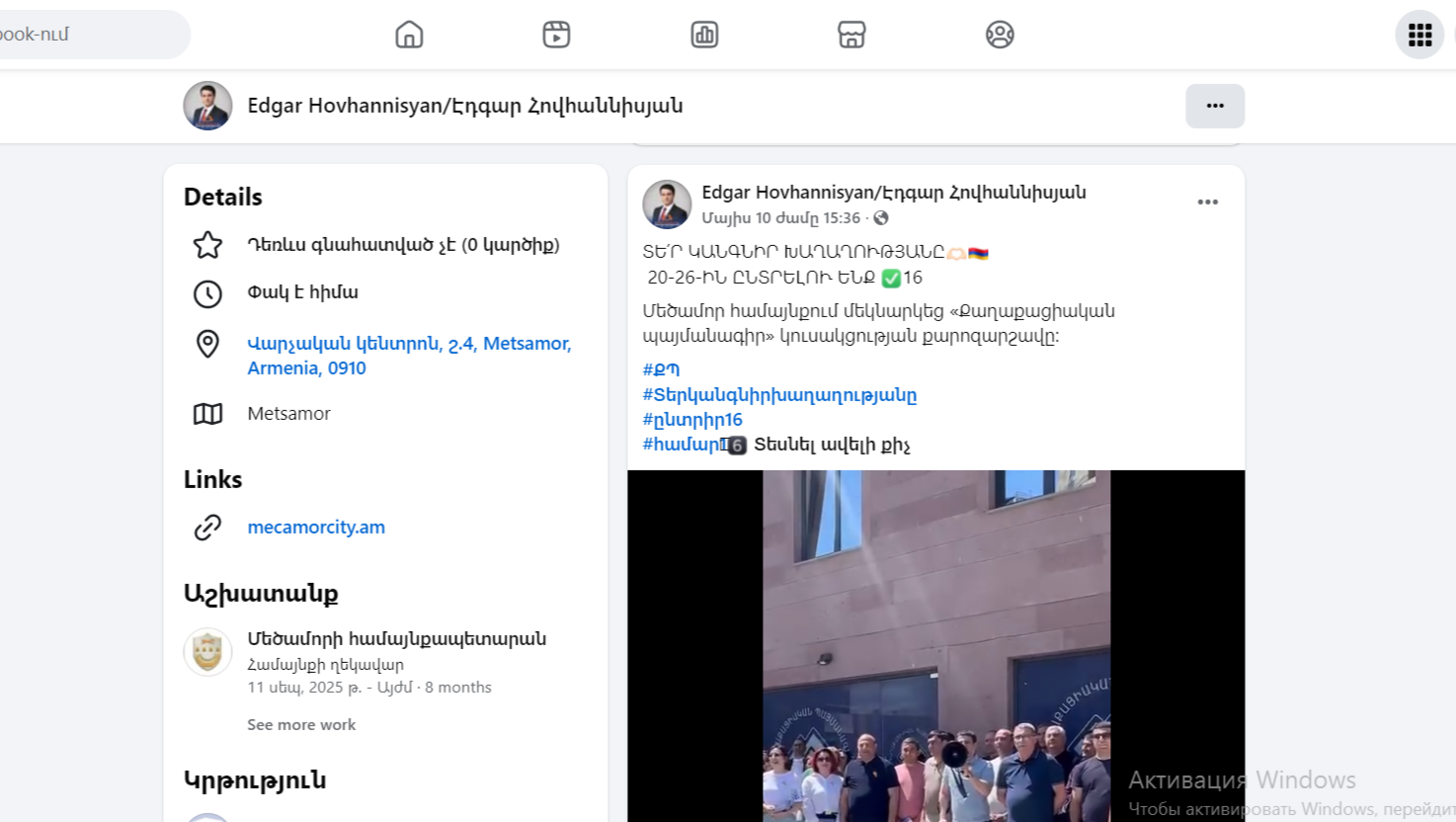Click the Աշխատանք heading

(x=261, y=594)
